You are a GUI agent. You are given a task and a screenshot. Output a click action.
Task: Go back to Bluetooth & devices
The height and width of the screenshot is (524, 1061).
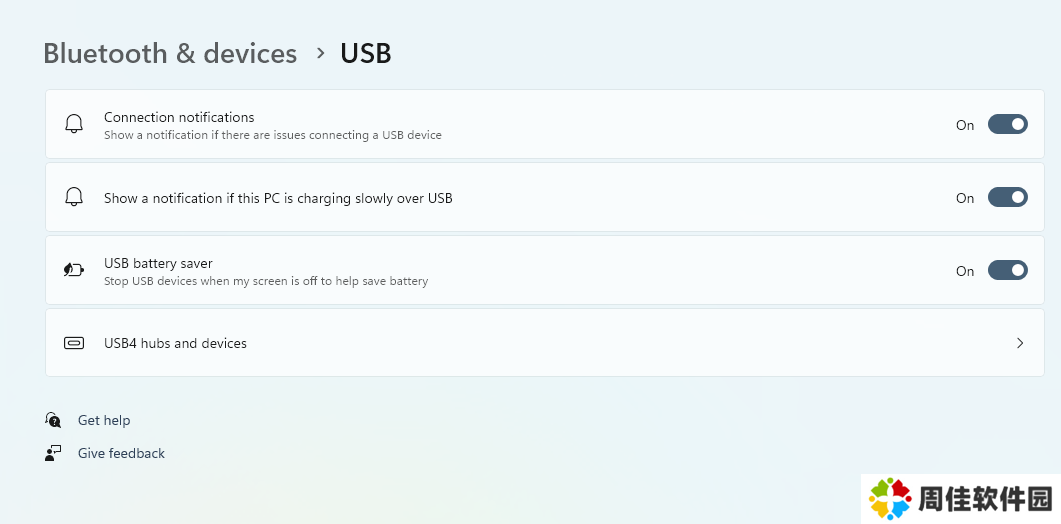(x=170, y=53)
